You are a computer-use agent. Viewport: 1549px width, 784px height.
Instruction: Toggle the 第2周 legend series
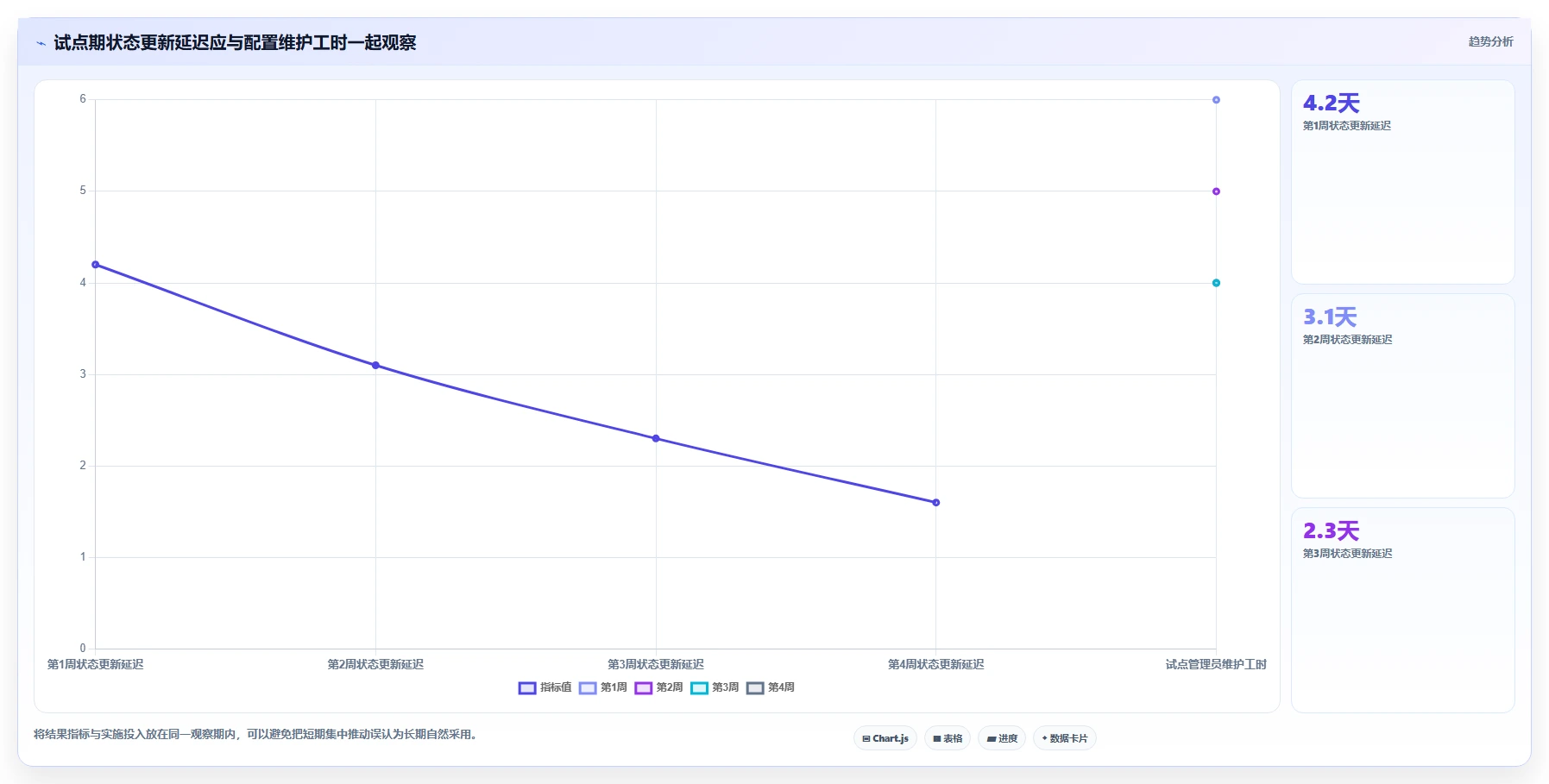click(x=658, y=687)
